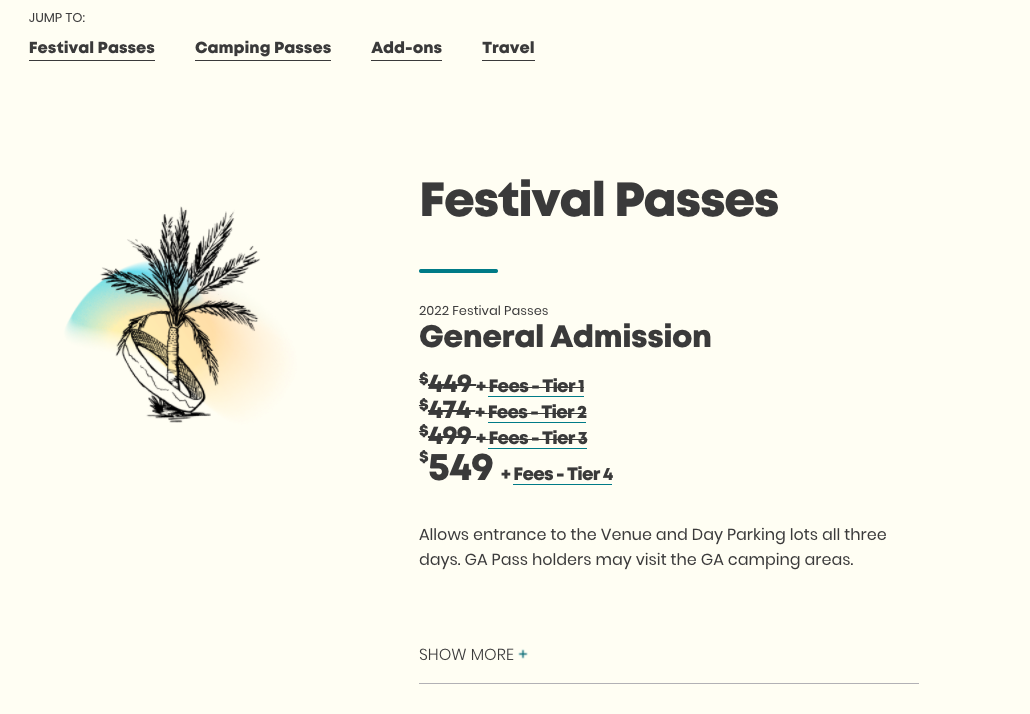Click the teal divider line under Festival Passes

point(458,270)
